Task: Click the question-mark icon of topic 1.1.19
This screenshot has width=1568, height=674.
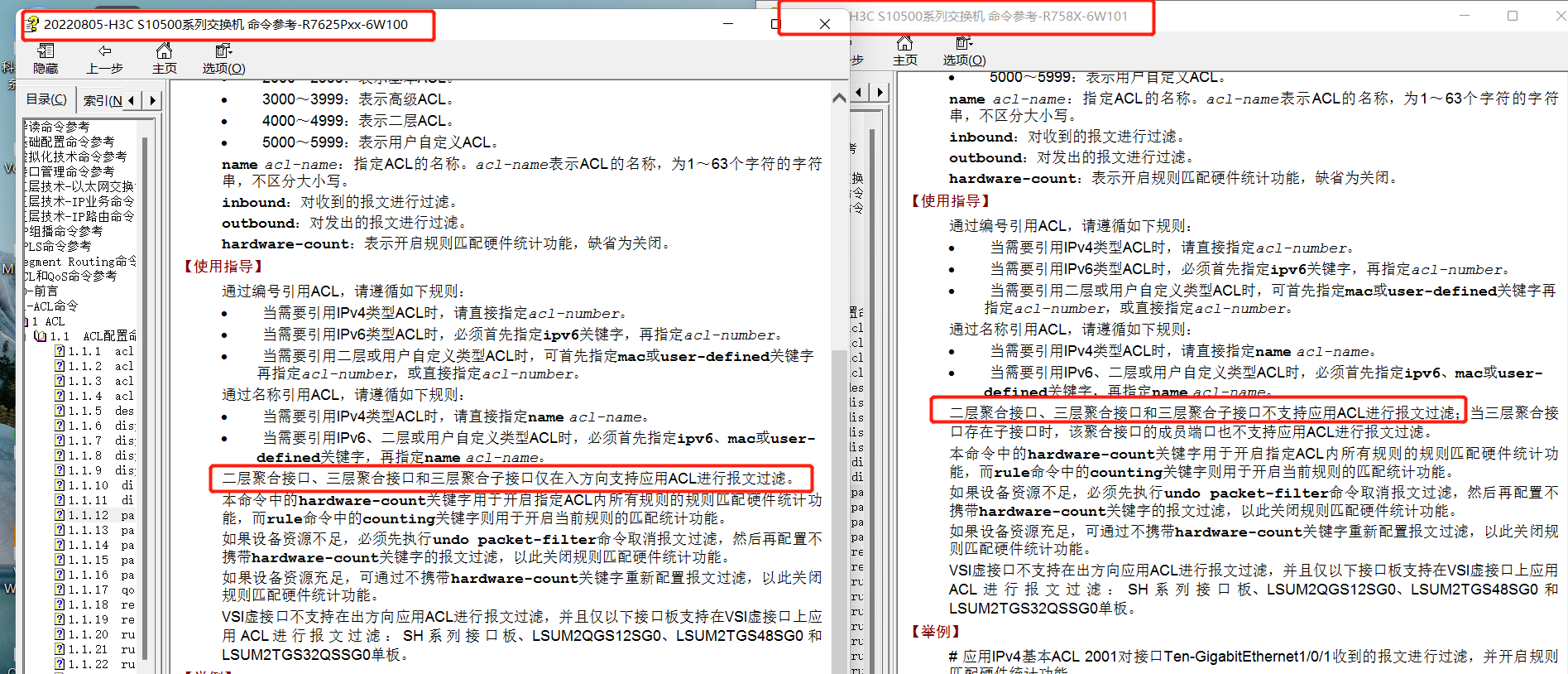Action: 60,619
